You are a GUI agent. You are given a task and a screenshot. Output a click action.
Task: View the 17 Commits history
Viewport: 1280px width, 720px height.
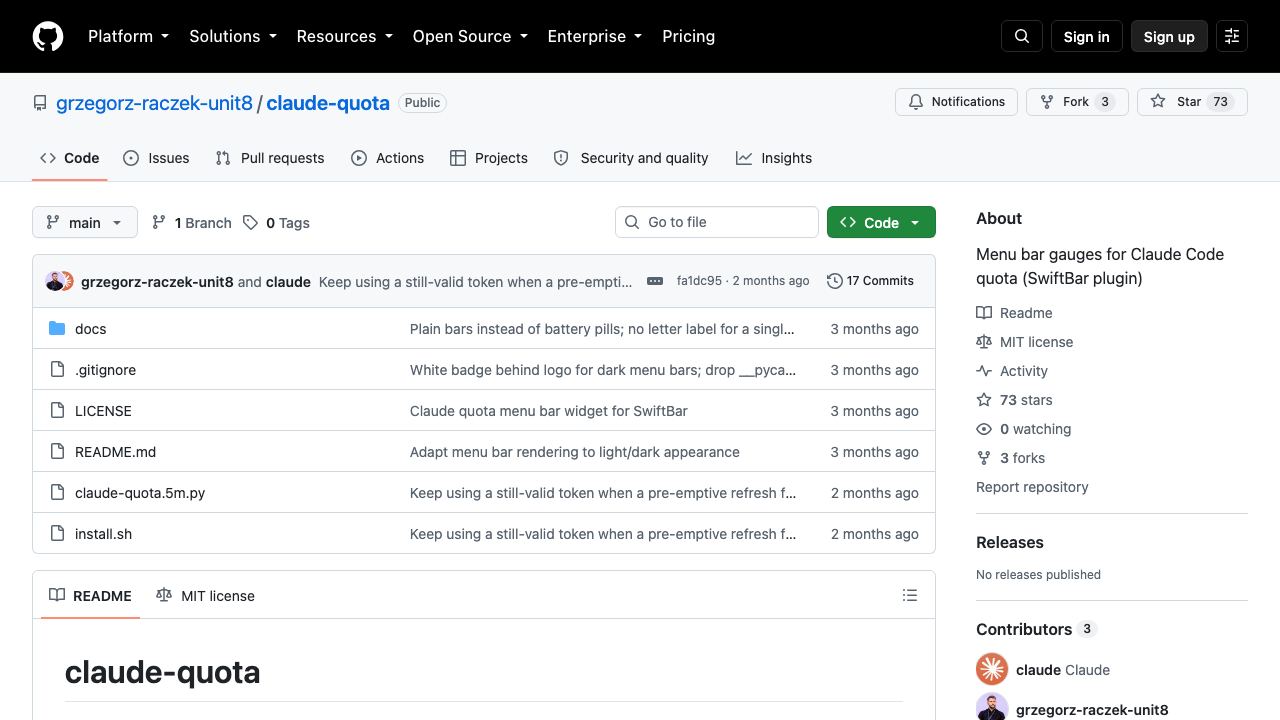tap(871, 281)
